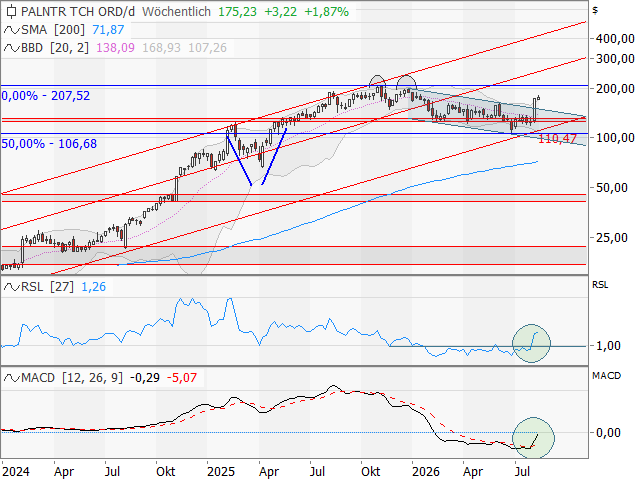Click the MACD signal value -5,07
The width and height of the screenshot is (640, 480).
point(182,378)
